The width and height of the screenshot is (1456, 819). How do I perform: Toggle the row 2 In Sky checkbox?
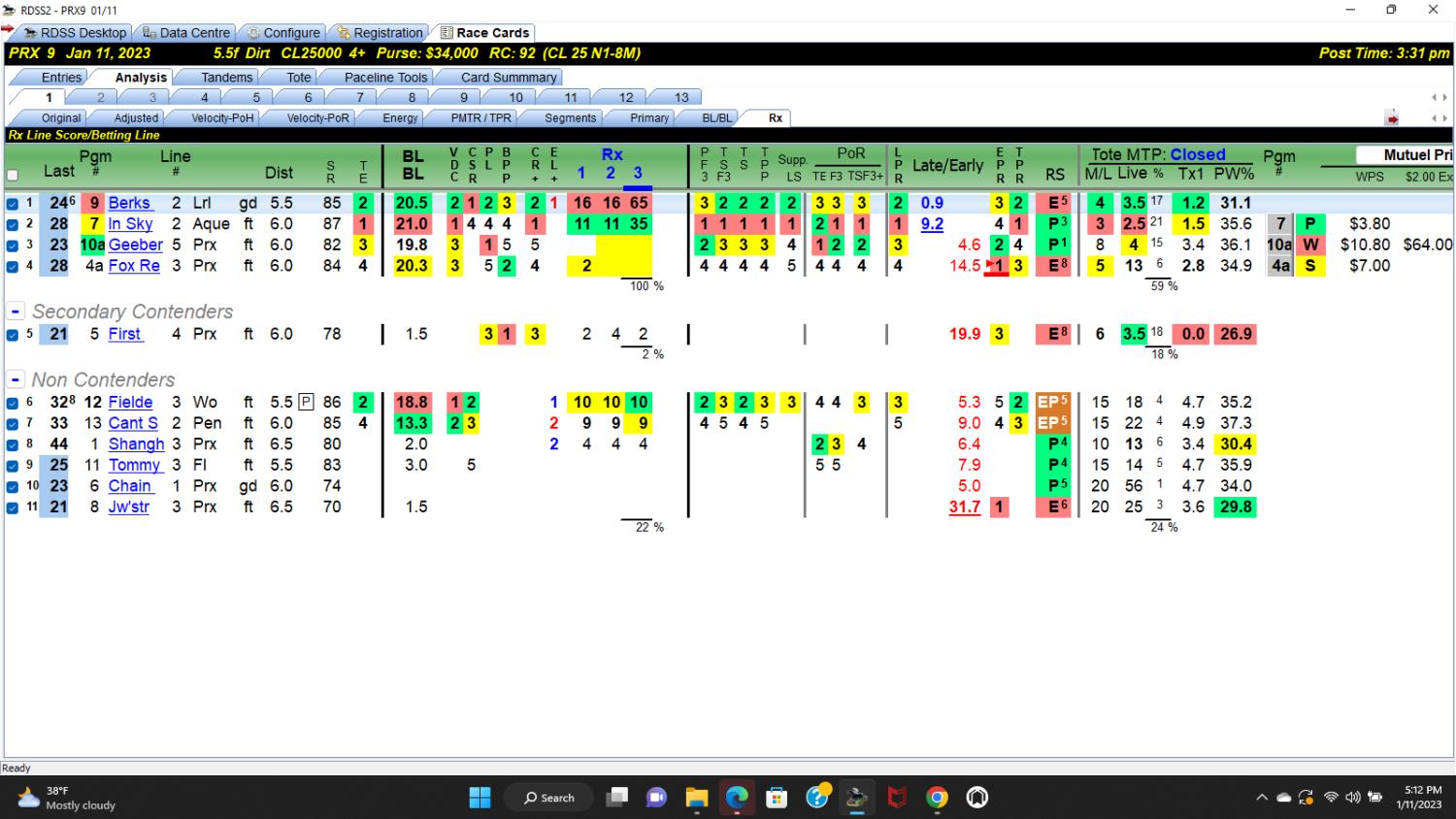[x=13, y=224]
